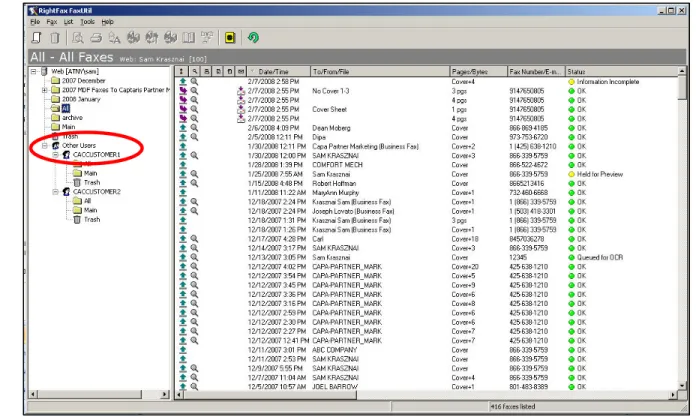Click the purple received arrow on Cover Sheet row
Image resolution: width=696 pixels, height=417 pixels.
[183, 109]
